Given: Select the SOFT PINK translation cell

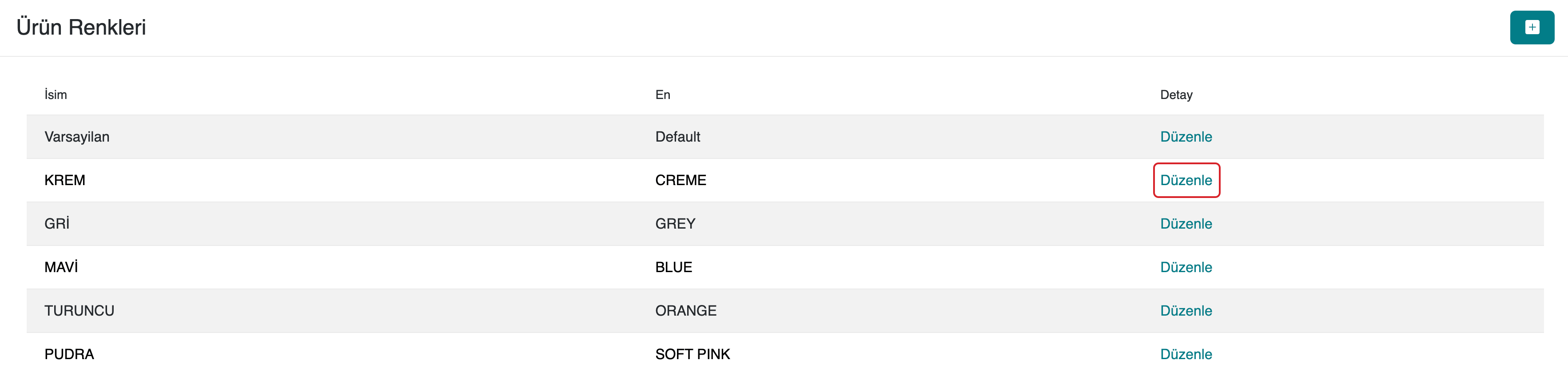Looking at the screenshot, I should pyautogui.click(x=692, y=354).
